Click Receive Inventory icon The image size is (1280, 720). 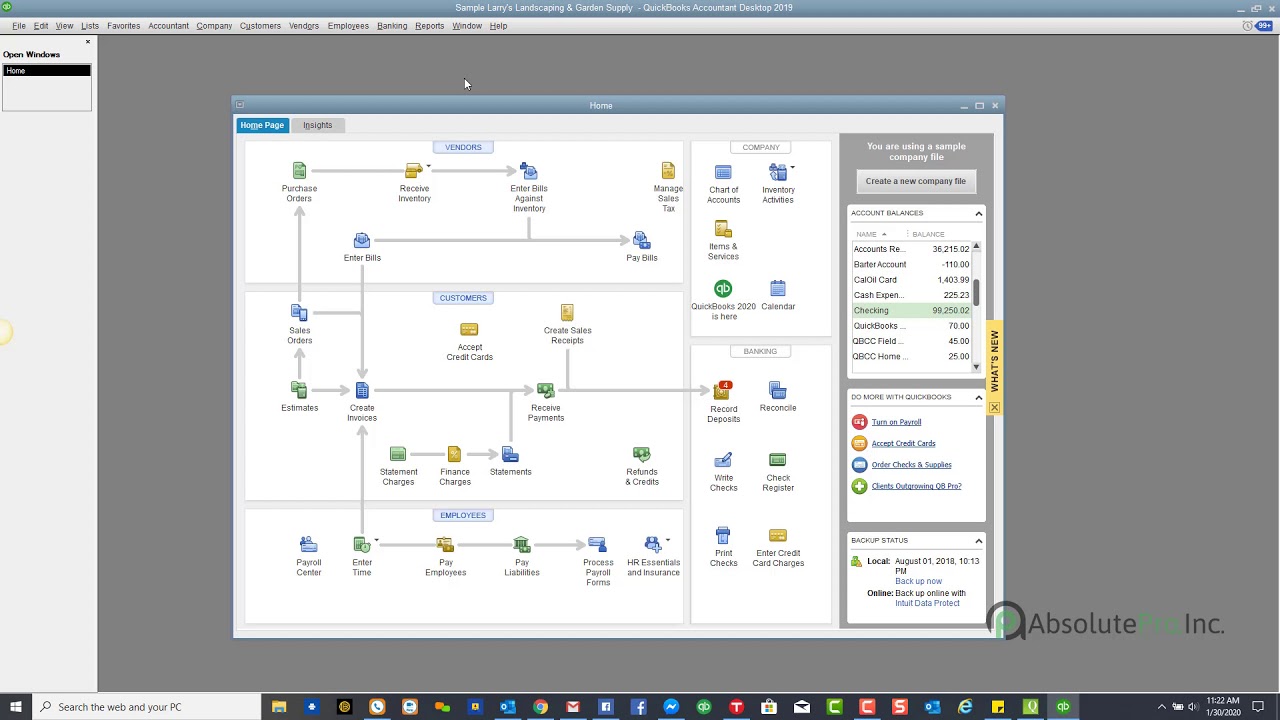pyautogui.click(x=413, y=171)
